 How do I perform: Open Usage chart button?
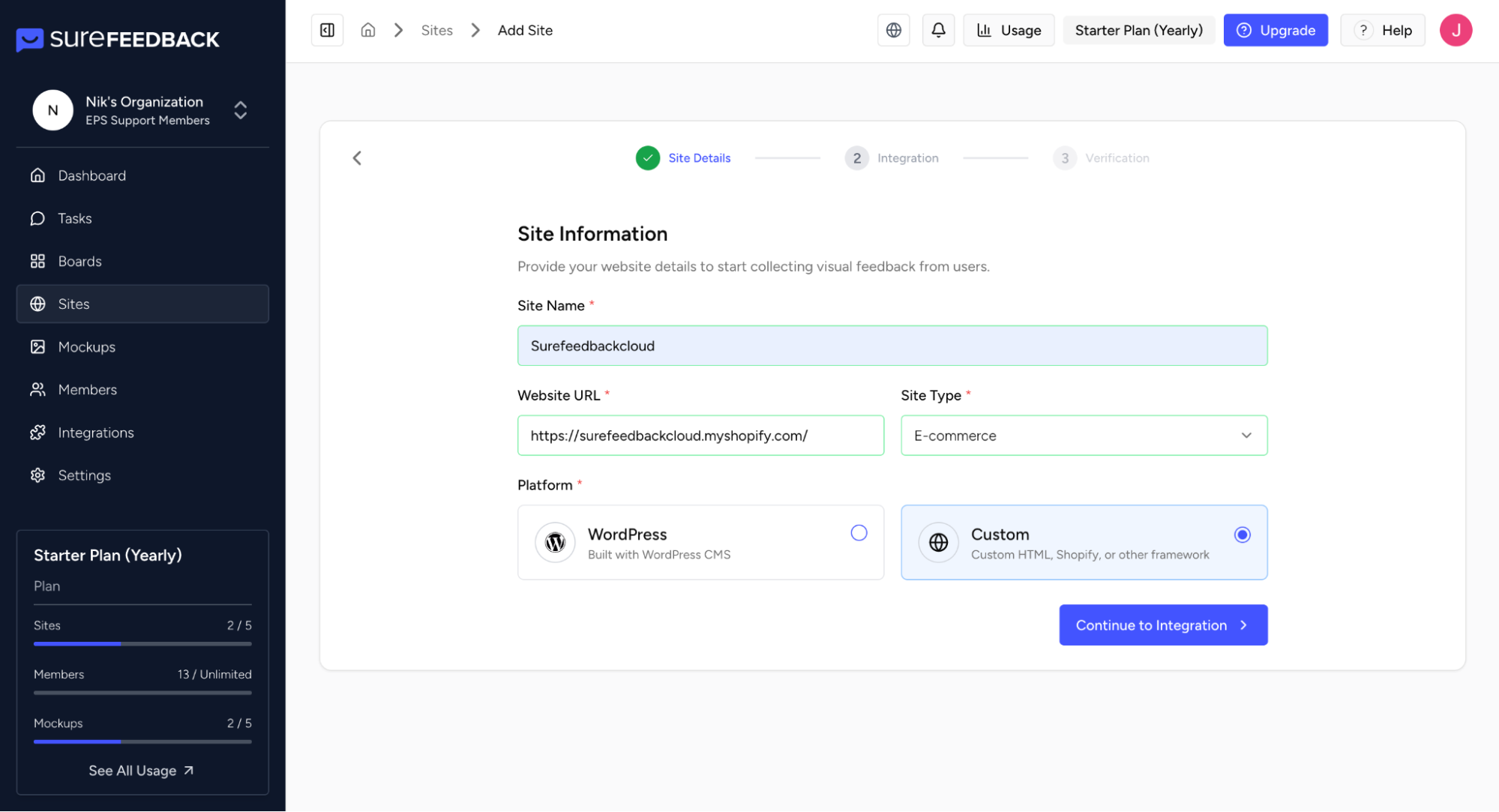[x=1009, y=30]
